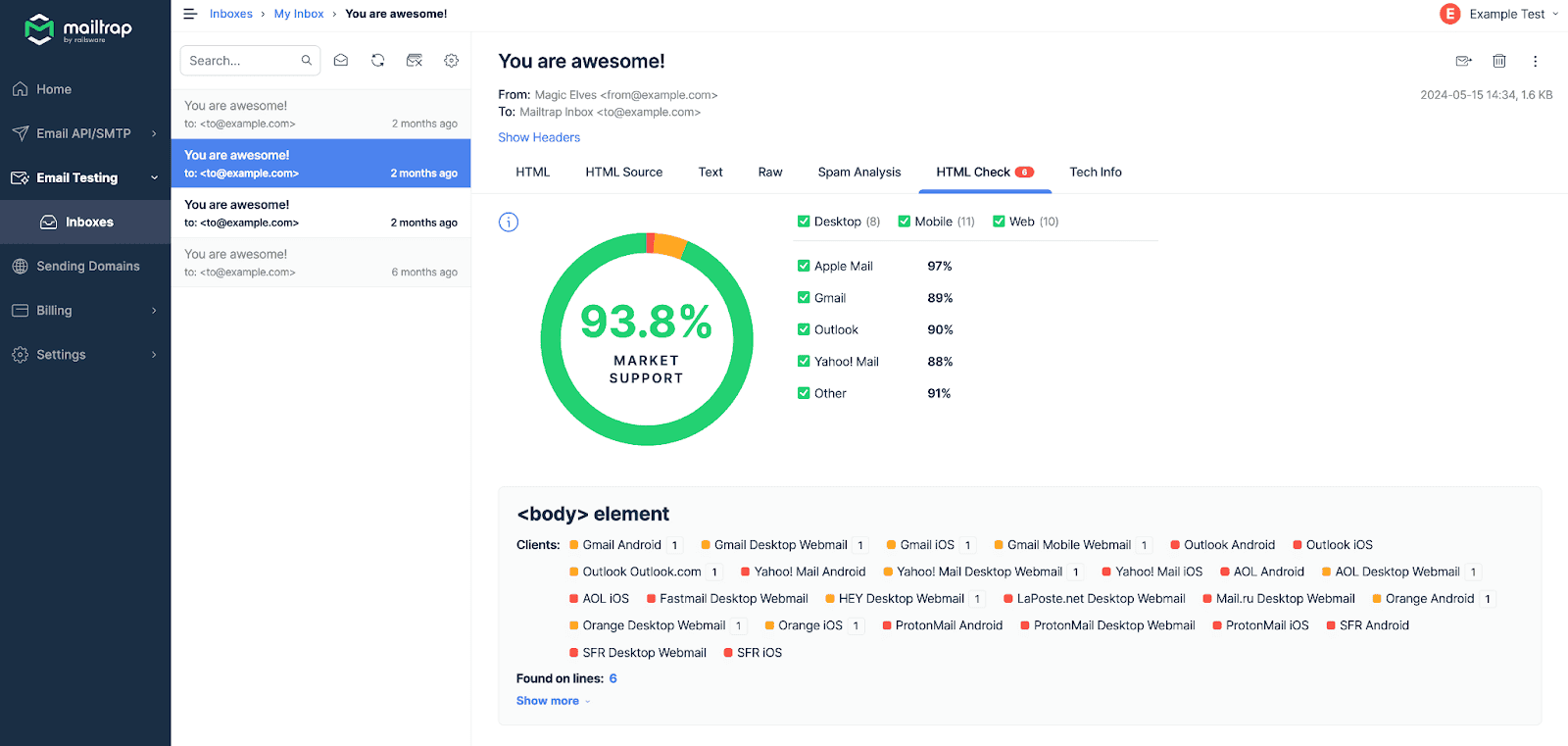
Task: Click the refresh inbox icon
Action: tap(377, 61)
